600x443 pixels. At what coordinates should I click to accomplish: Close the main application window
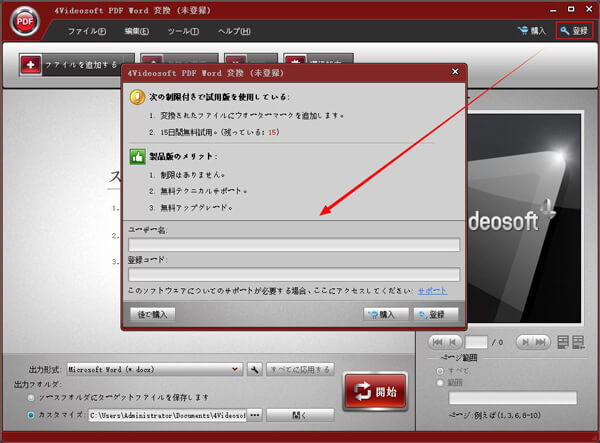click(589, 9)
